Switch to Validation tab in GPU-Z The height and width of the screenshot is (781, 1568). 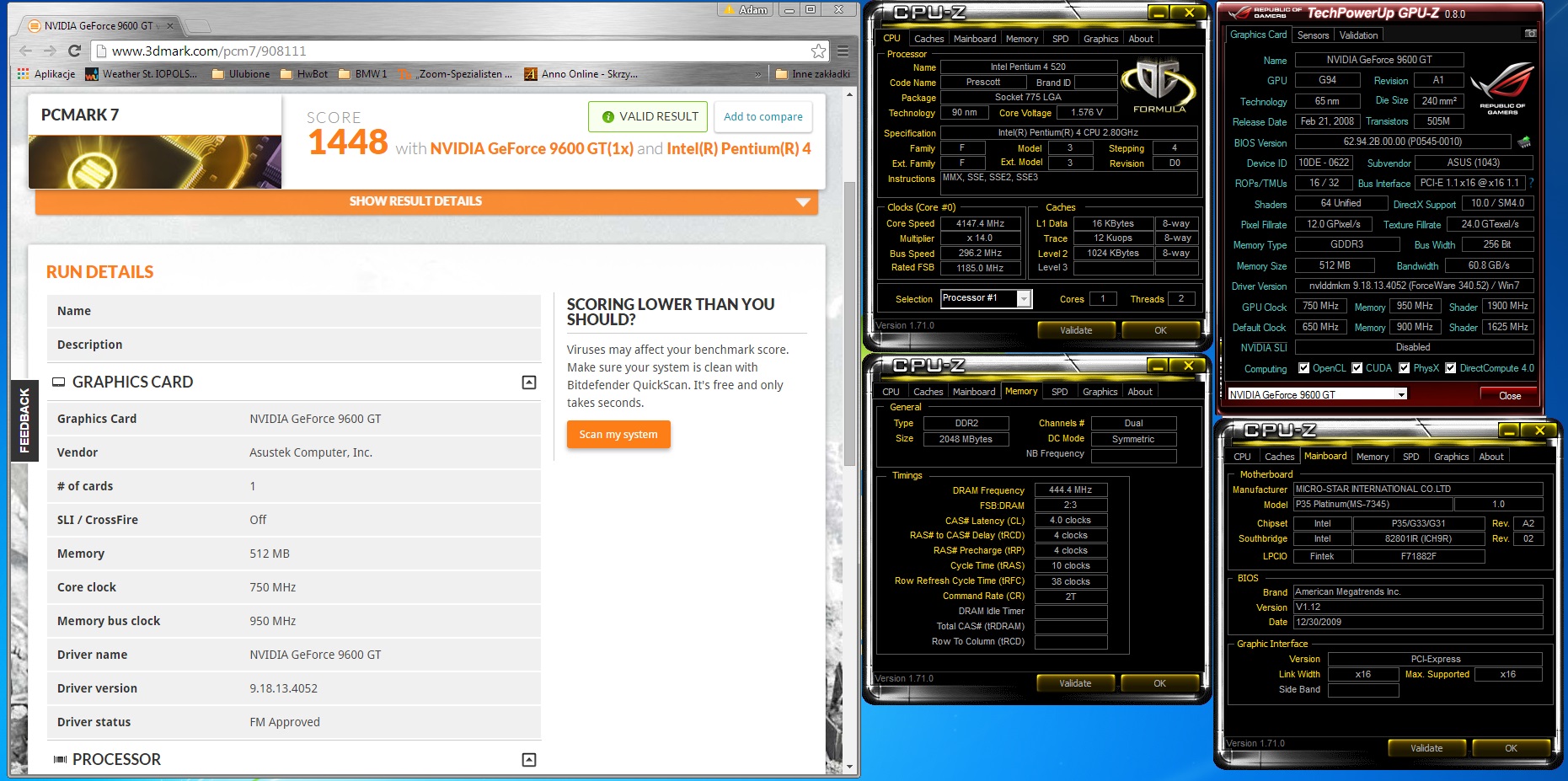tap(1358, 35)
